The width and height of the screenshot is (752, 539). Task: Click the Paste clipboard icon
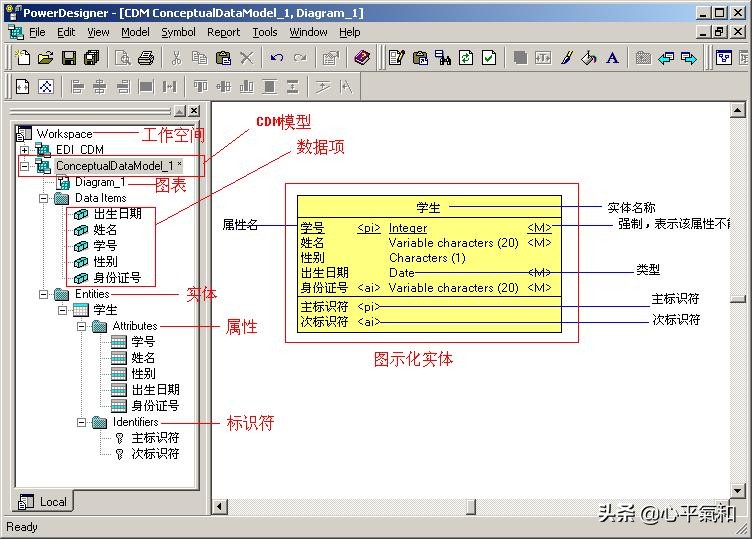(223, 58)
